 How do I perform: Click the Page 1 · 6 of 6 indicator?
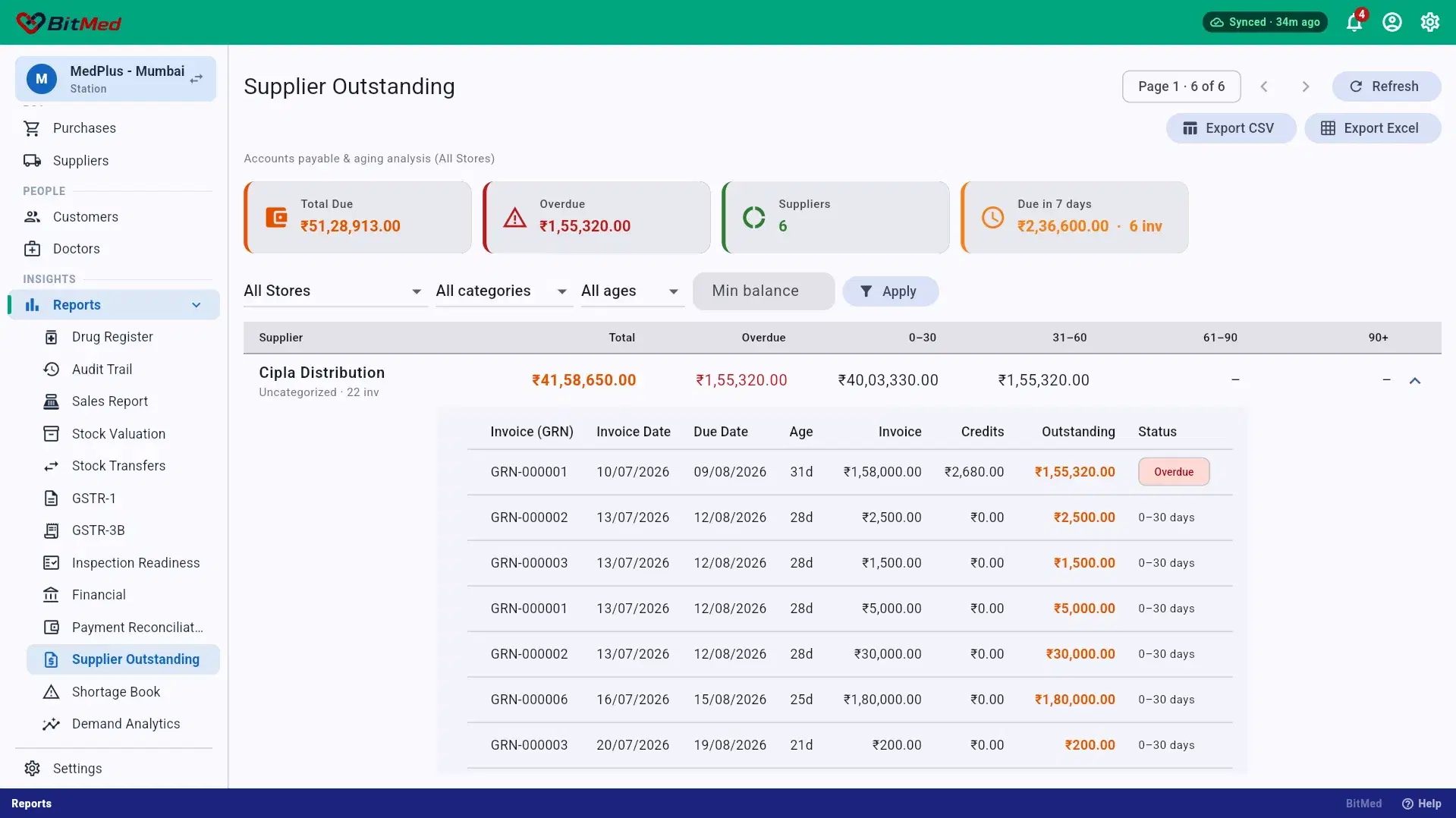(x=1181, y=87)
